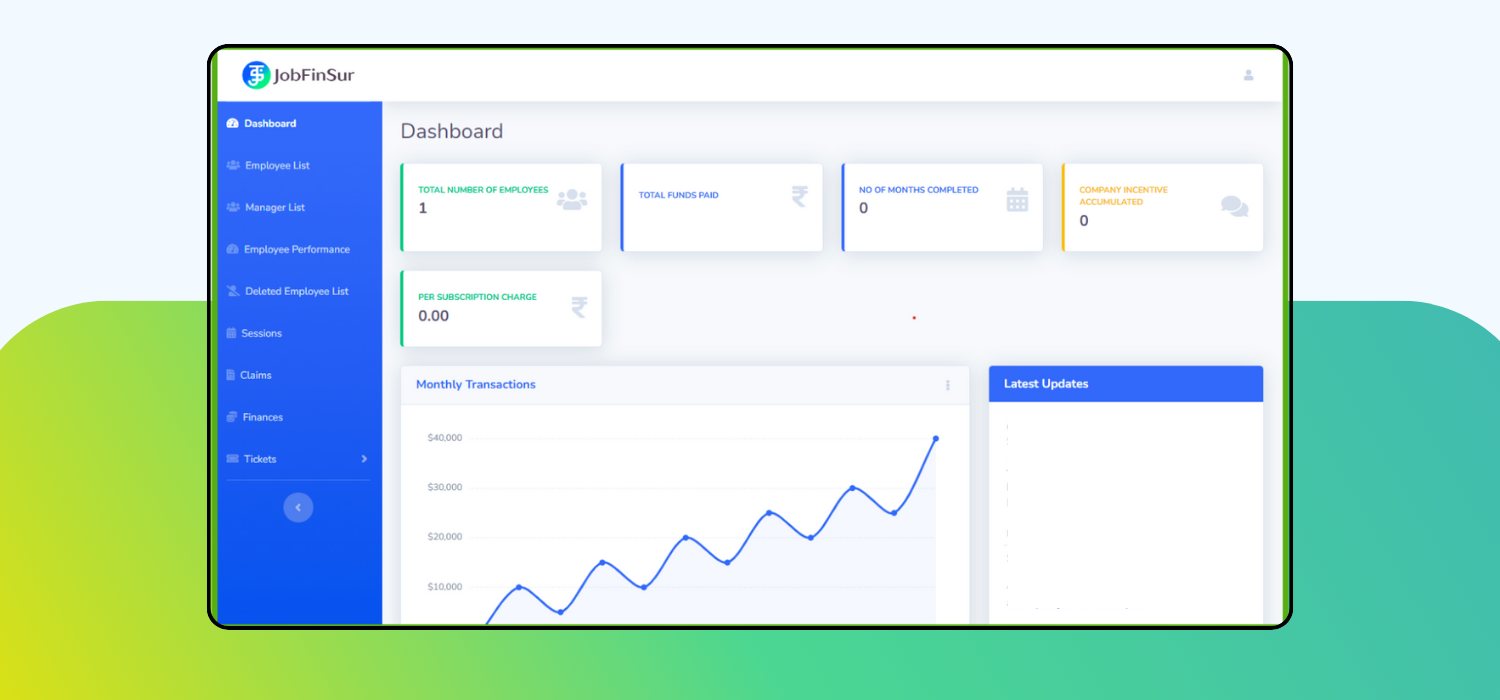Screen dimensions: 1500x700
Task: Open Employee List in the sidebar
Action: coord(277,166)
